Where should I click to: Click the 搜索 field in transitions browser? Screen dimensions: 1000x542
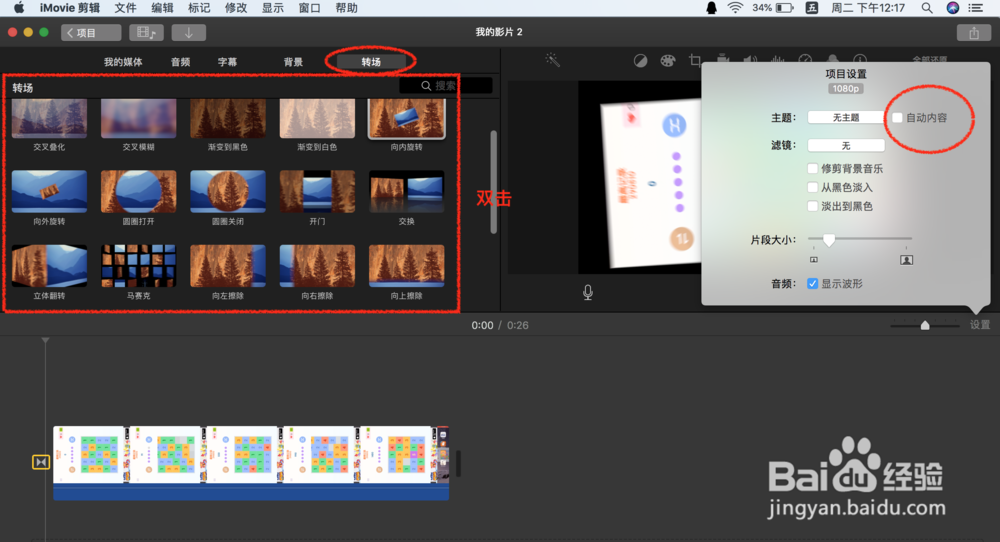446,85
